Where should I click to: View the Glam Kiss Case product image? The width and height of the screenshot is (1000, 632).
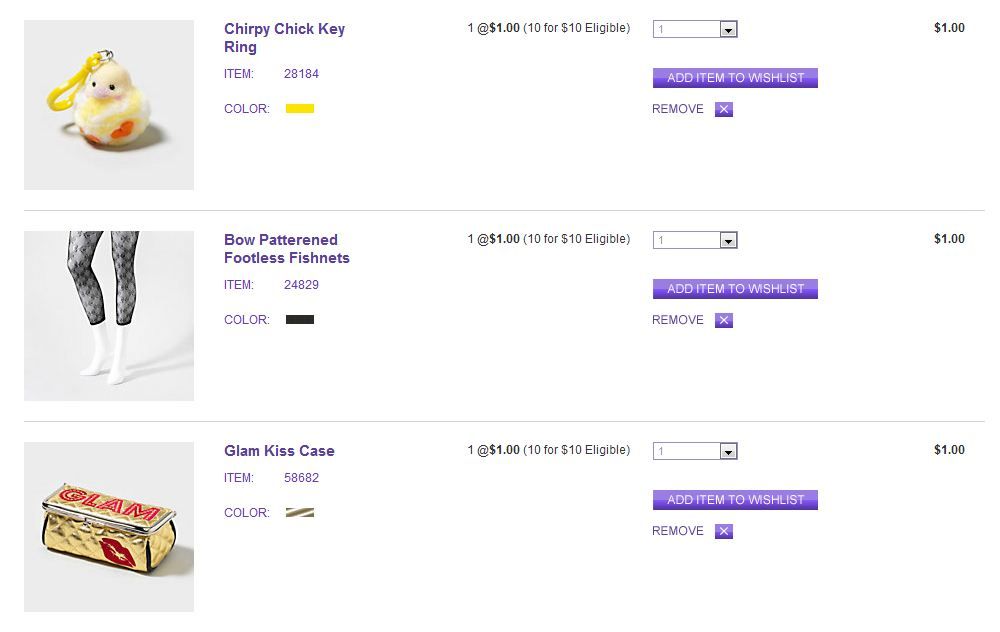109,527
